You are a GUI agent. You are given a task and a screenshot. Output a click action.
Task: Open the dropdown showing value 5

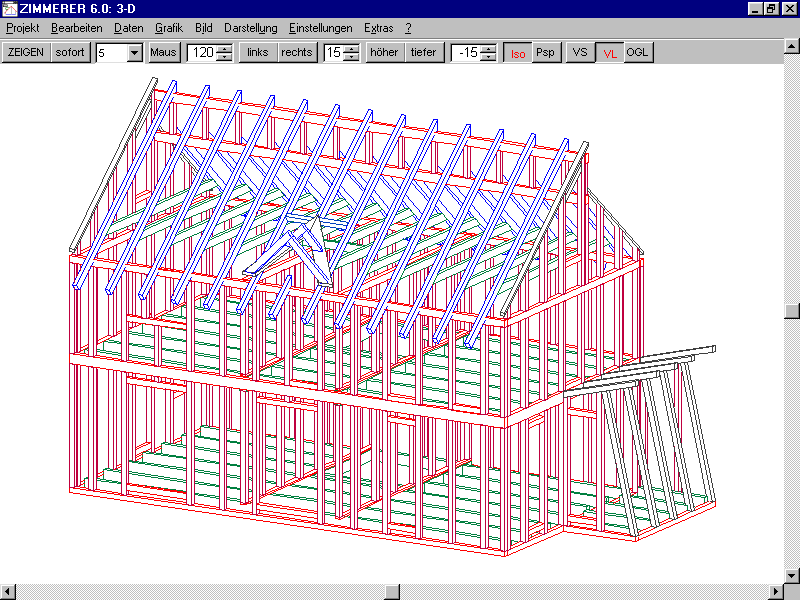tap(135, 53)
